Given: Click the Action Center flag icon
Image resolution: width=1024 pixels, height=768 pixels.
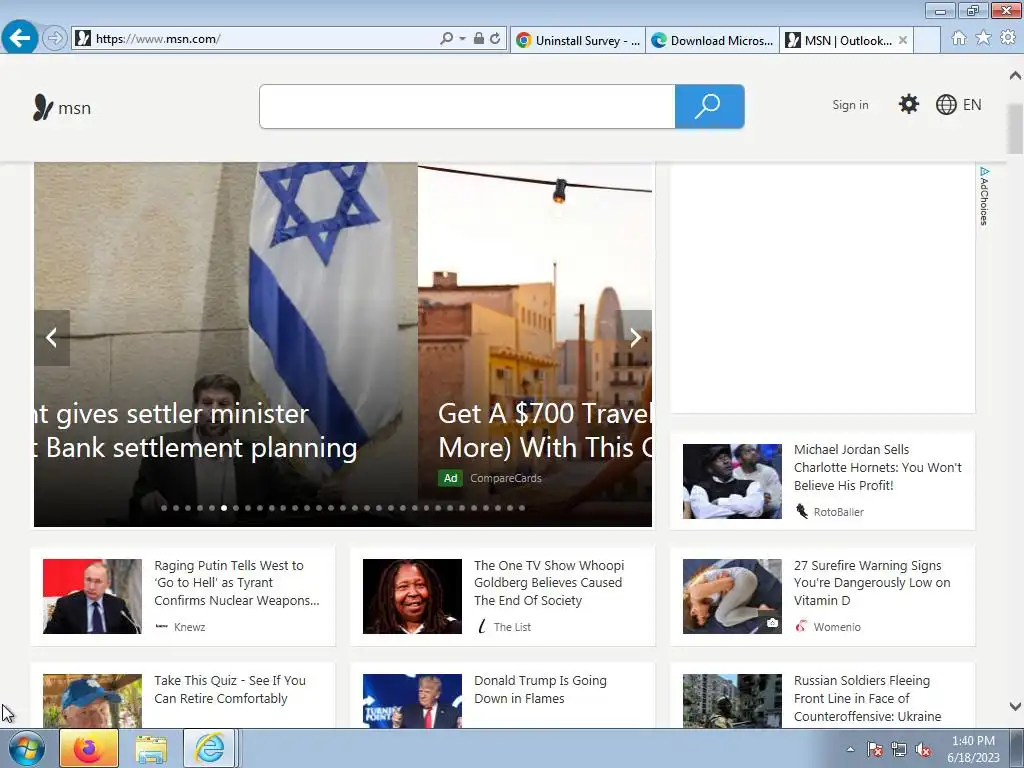Looking at the screenshot, I should 874,750.
